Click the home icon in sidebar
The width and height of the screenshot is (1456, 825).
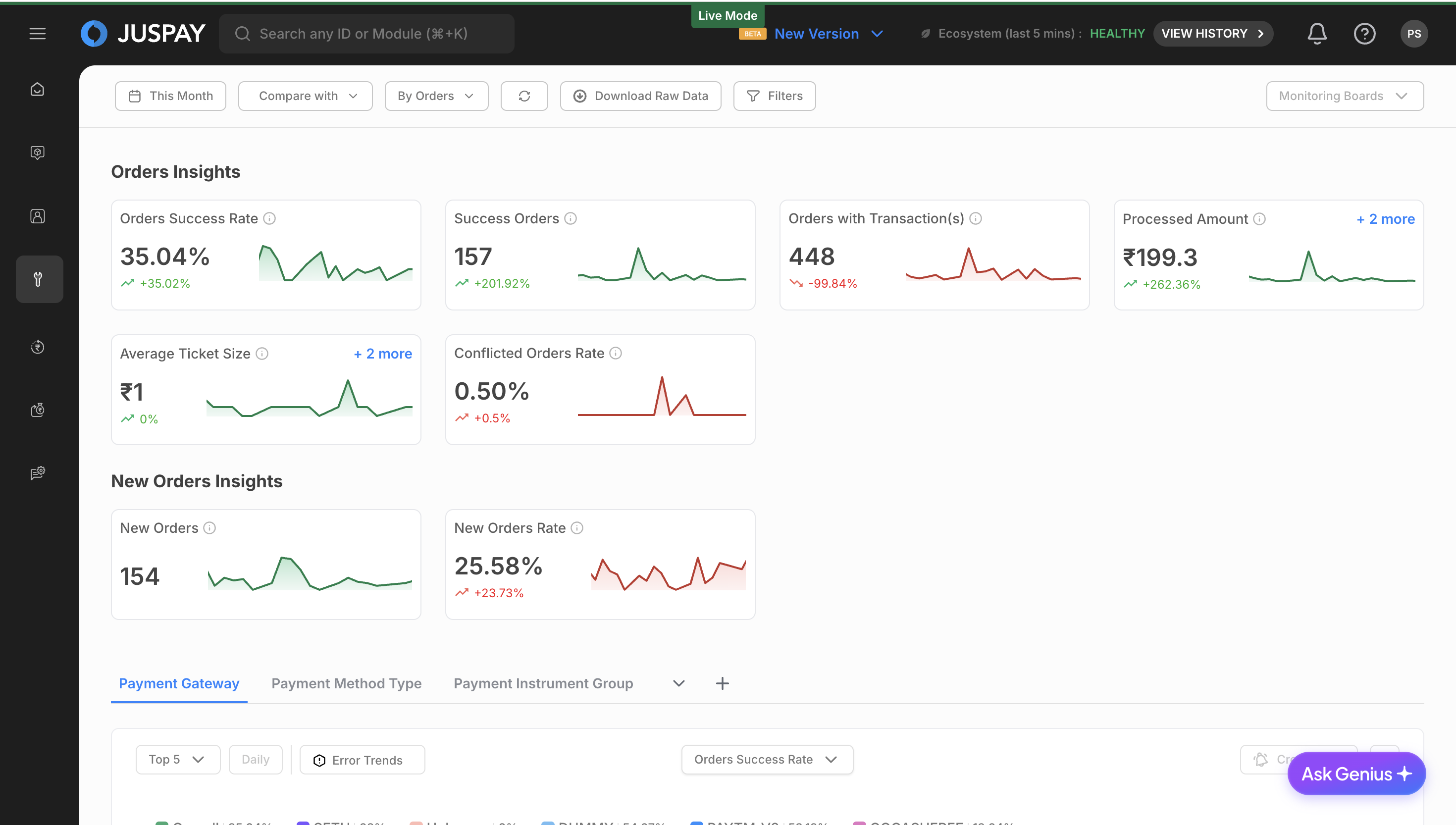pos(38,90)
